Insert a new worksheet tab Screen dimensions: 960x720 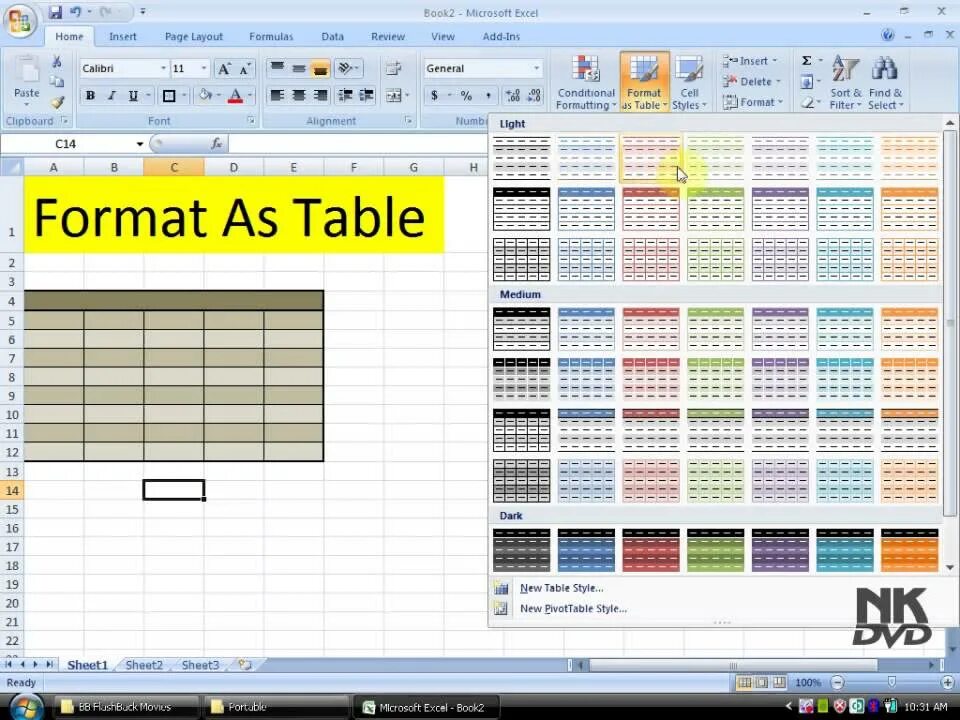[245, 665]
